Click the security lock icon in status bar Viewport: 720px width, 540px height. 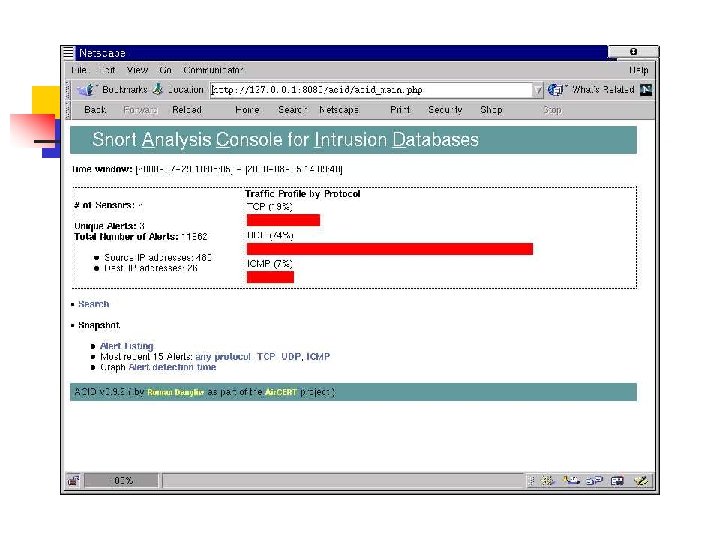tap(73, 481)
